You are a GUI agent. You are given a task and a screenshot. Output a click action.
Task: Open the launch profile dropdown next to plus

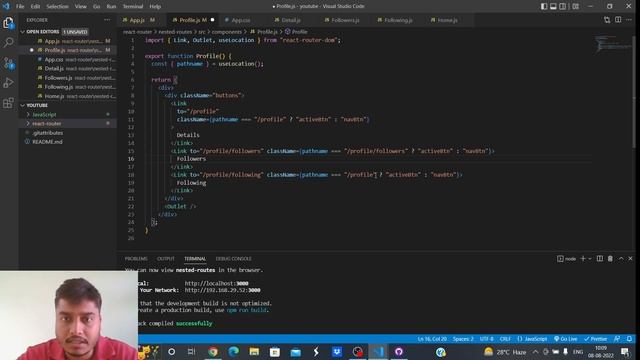[x=589, y=259]
